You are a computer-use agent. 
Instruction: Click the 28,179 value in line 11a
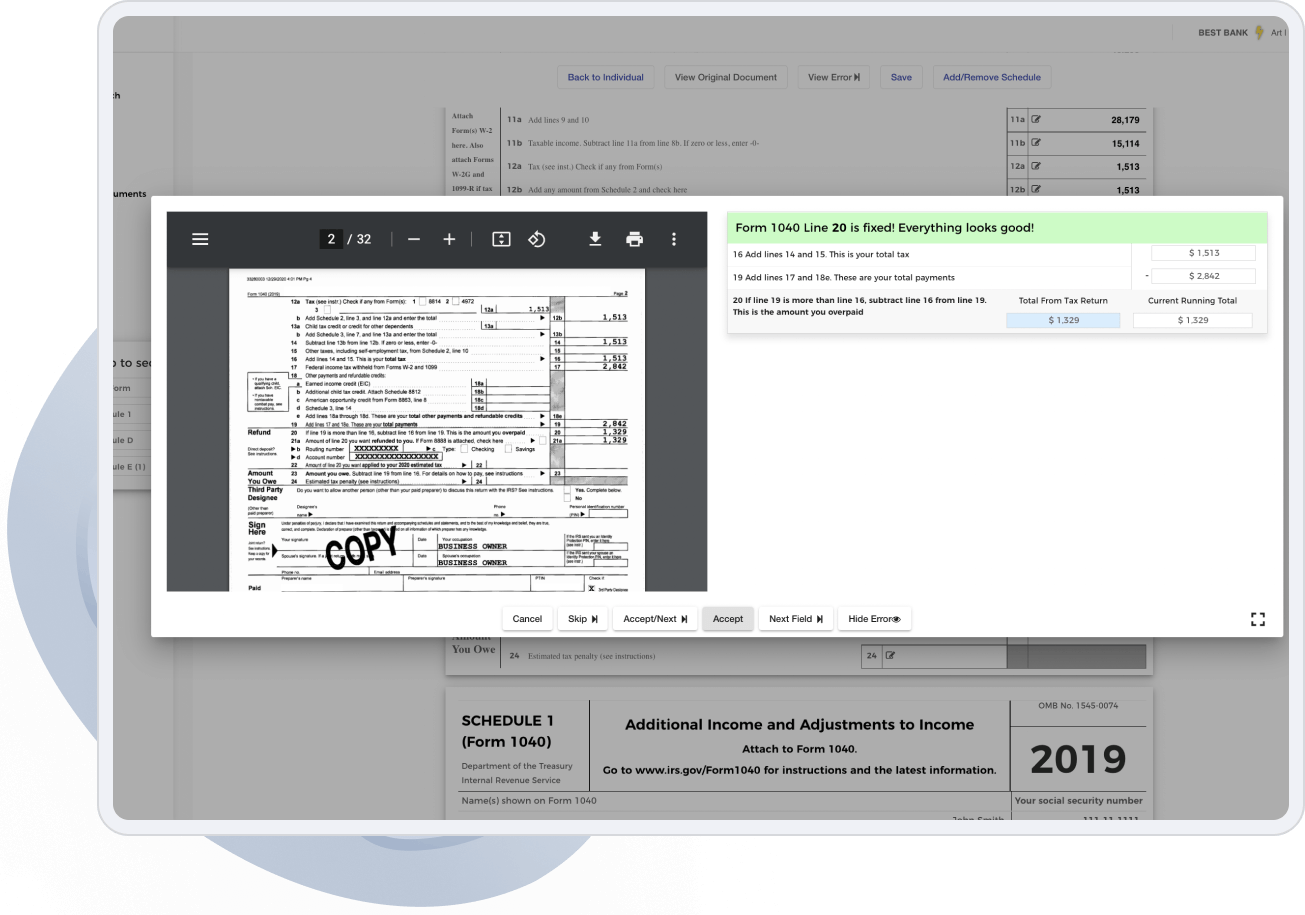coord(1125,120)
